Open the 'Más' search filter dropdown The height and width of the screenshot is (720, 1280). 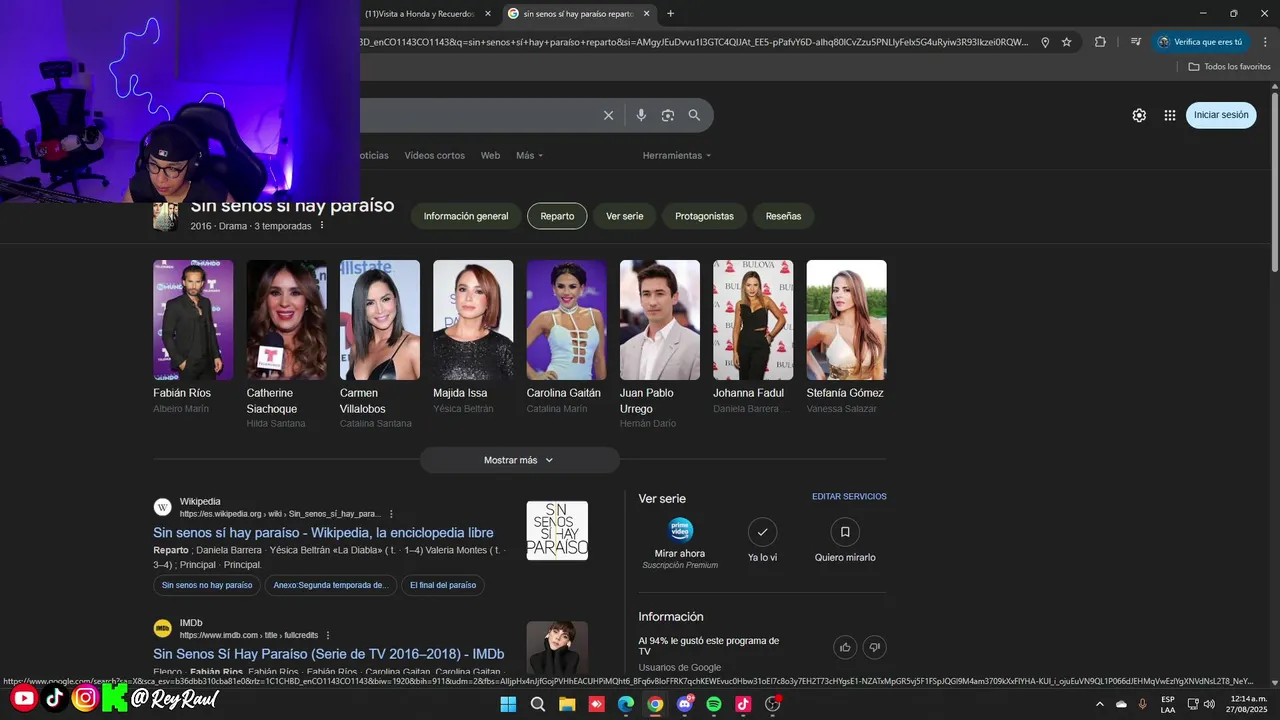click(x=530, y=155)
